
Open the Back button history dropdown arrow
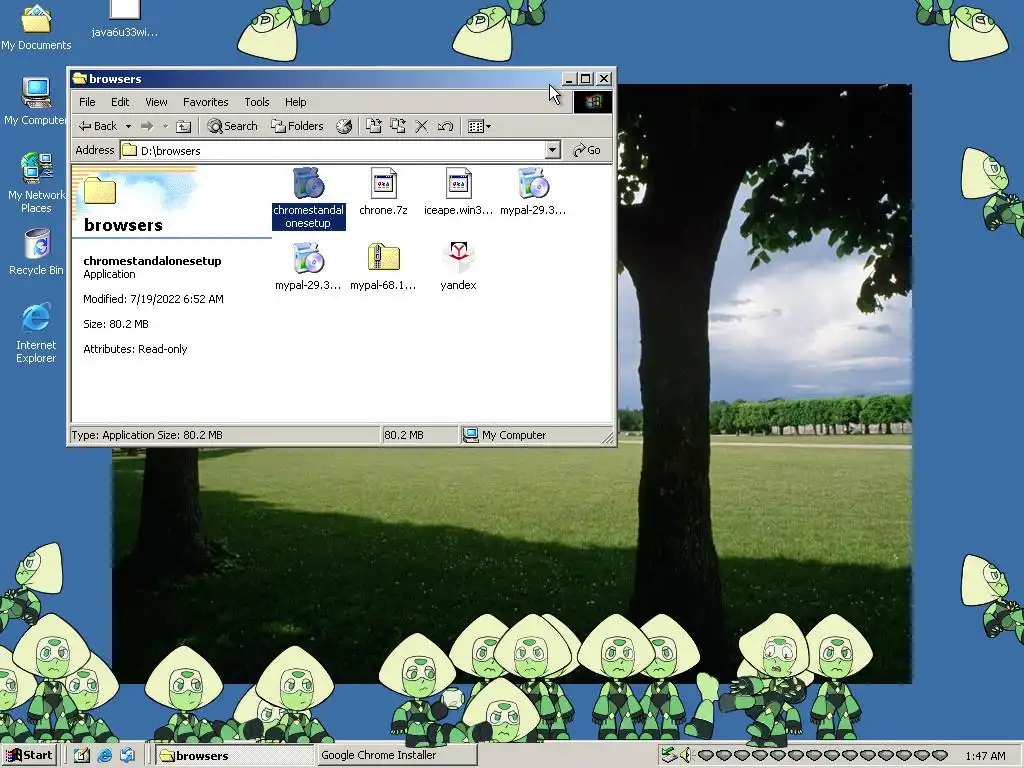coord(129,126)
